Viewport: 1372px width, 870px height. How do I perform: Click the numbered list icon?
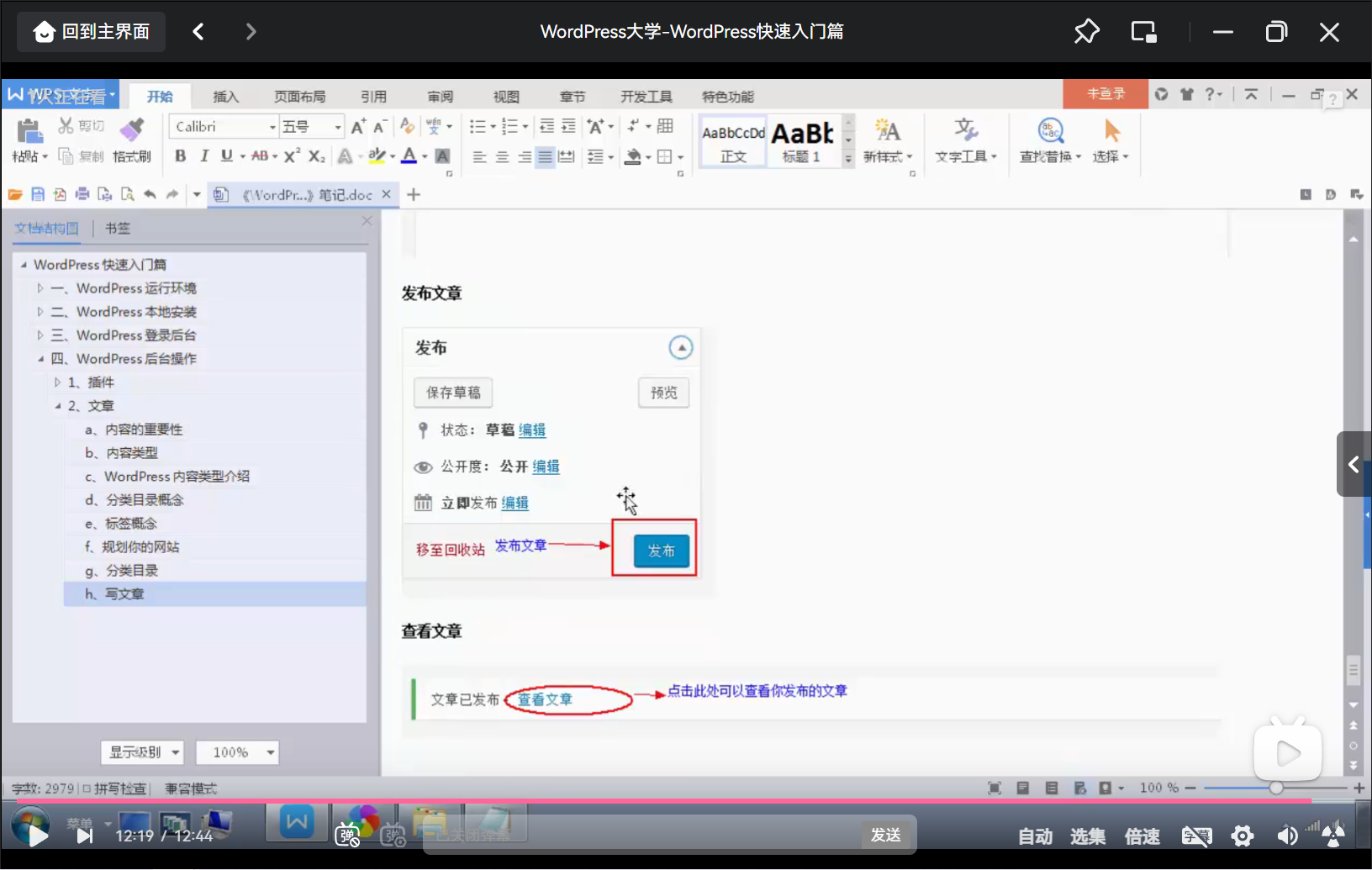pos(509,126)
